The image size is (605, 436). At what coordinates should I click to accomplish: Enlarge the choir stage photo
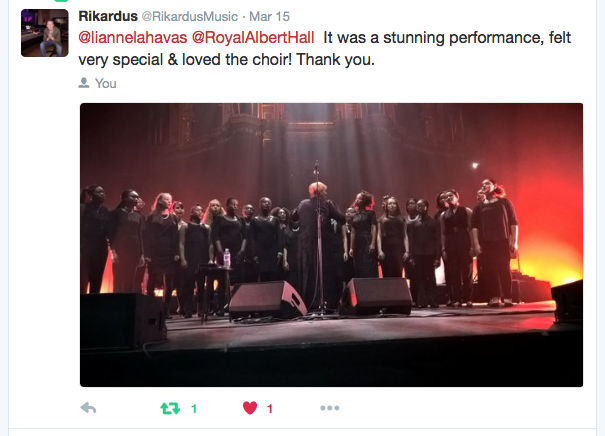(x=331, y=245)
